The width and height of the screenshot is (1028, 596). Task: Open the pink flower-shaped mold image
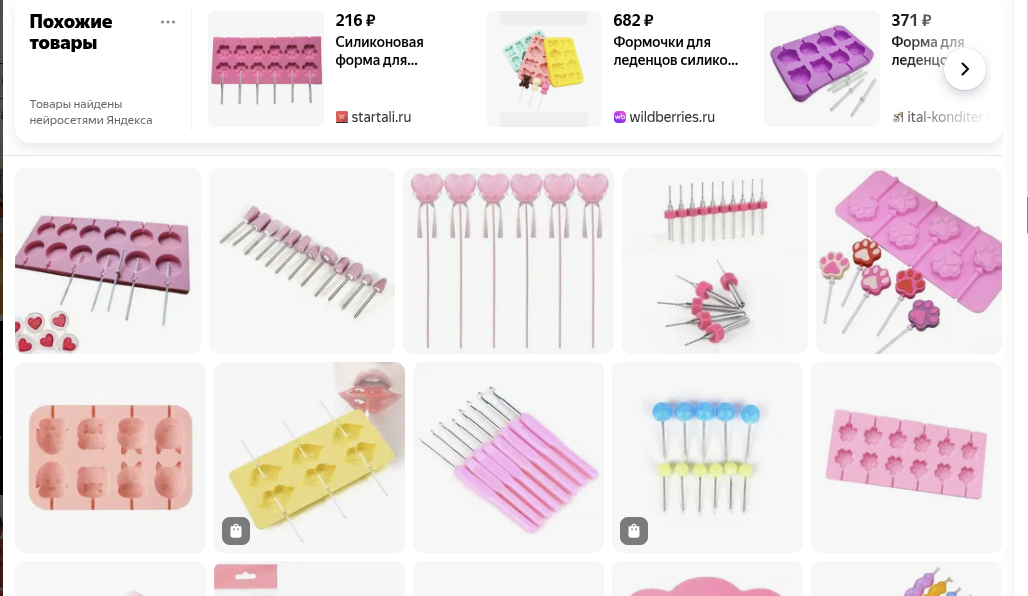pos(906,457)
